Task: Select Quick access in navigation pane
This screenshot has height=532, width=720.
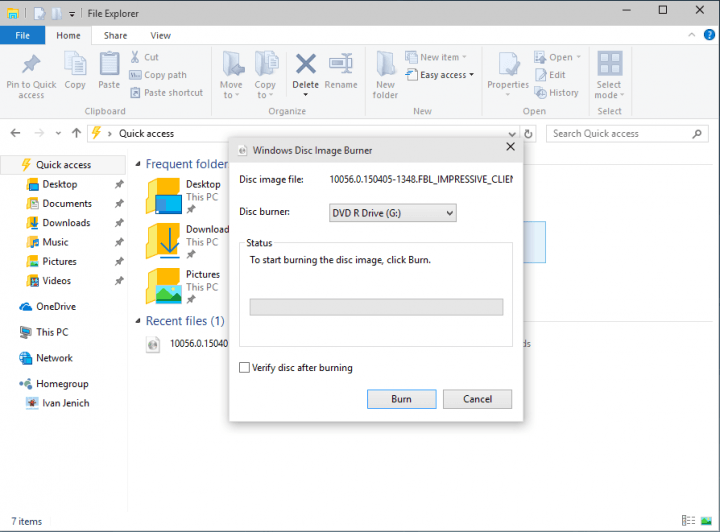Action: 63,165
